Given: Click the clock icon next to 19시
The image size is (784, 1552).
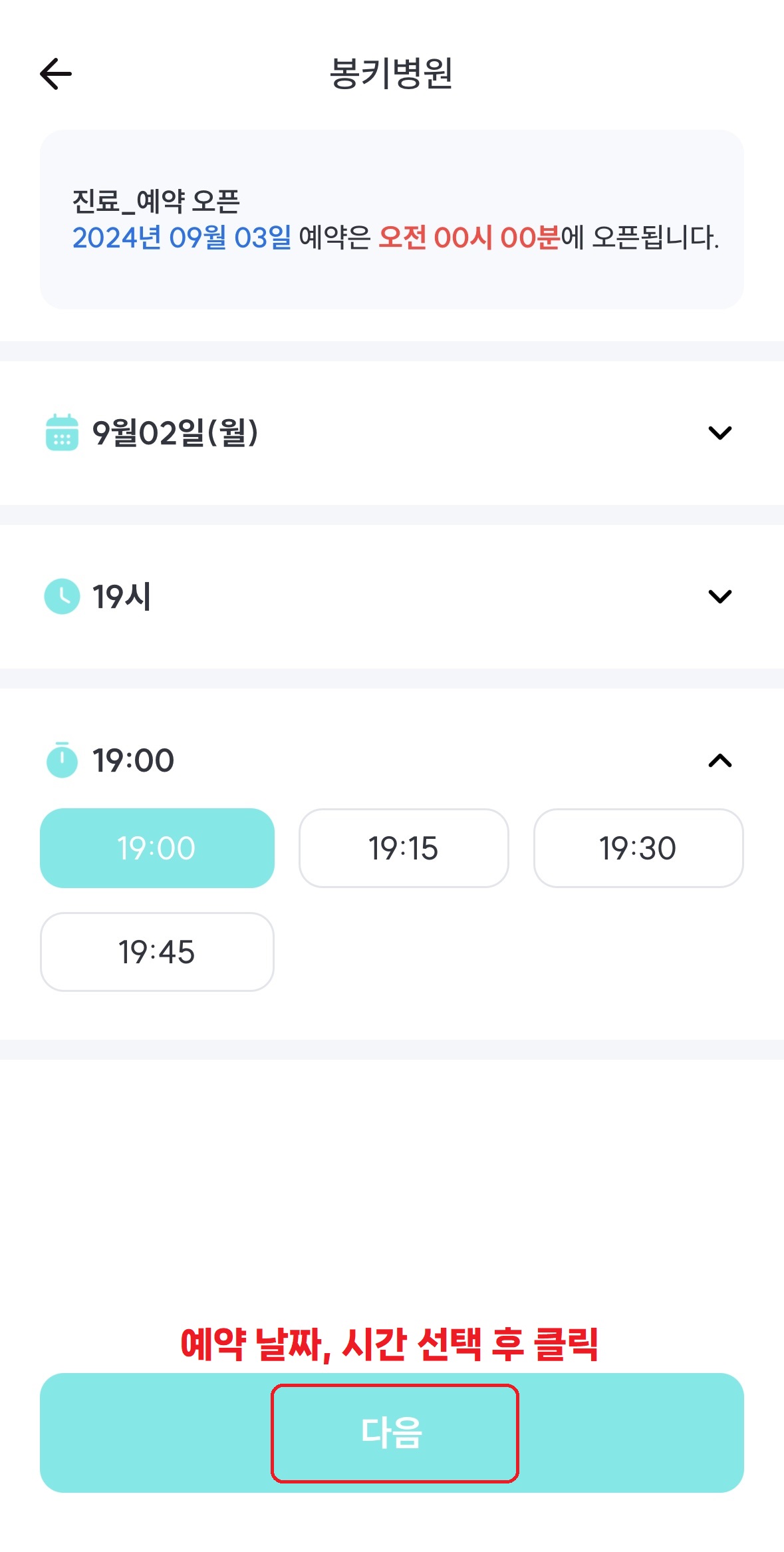Looking at the screenshot, I should [x=62, y=596].
